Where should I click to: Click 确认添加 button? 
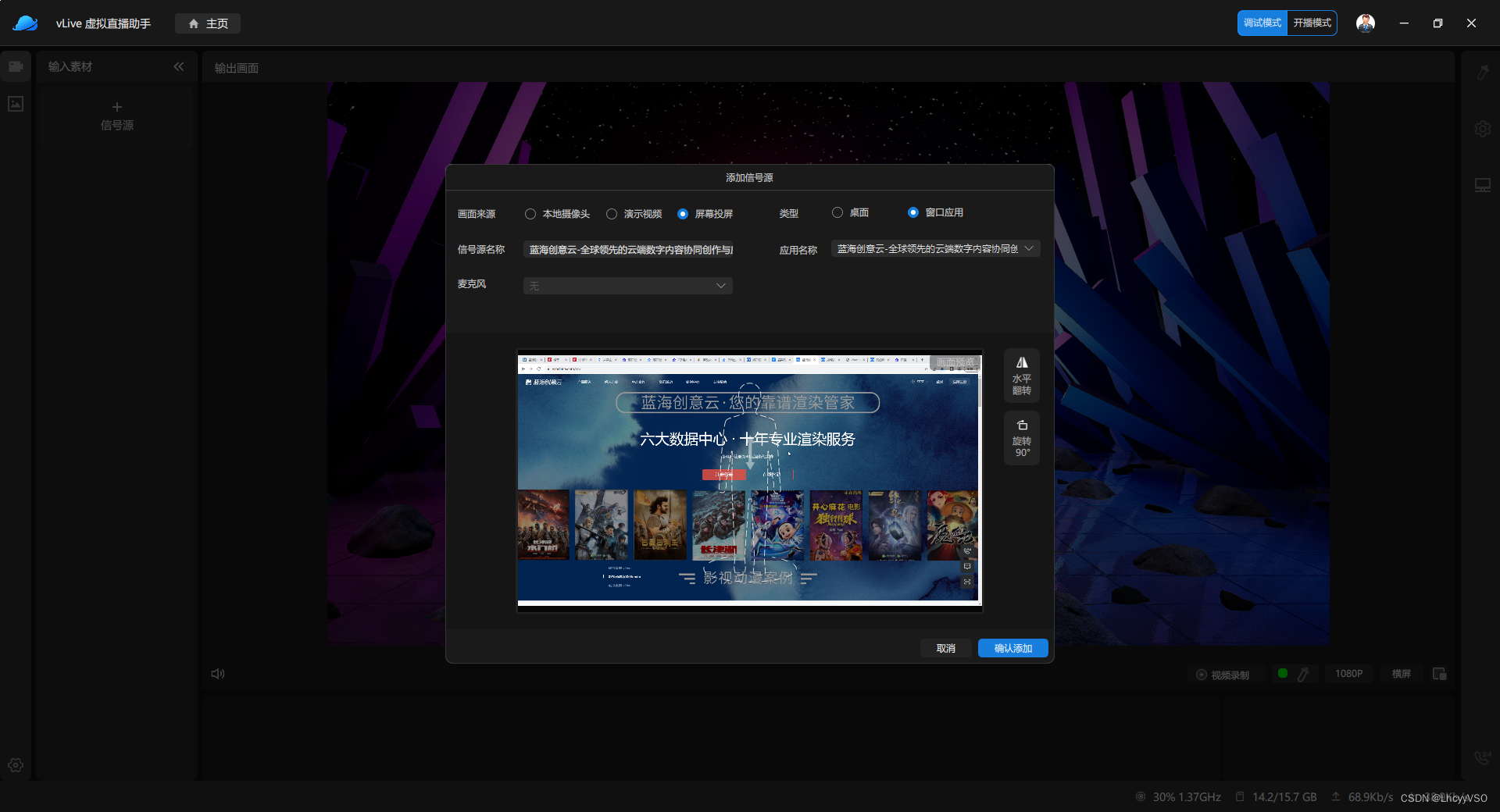click(x=1013, y=648)
